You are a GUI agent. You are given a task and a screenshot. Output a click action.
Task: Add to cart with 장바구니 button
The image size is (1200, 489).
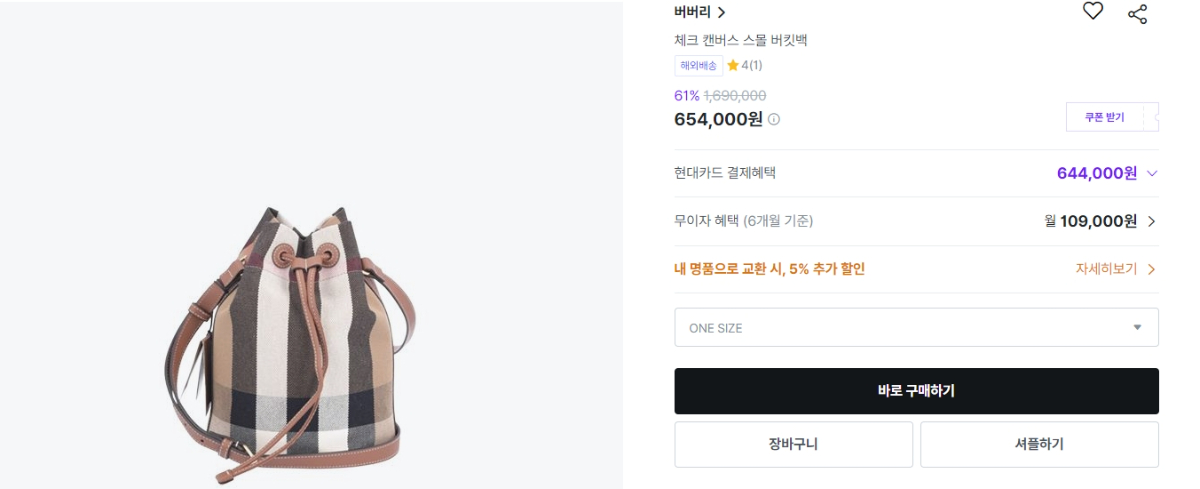click(x=793, y=444)
